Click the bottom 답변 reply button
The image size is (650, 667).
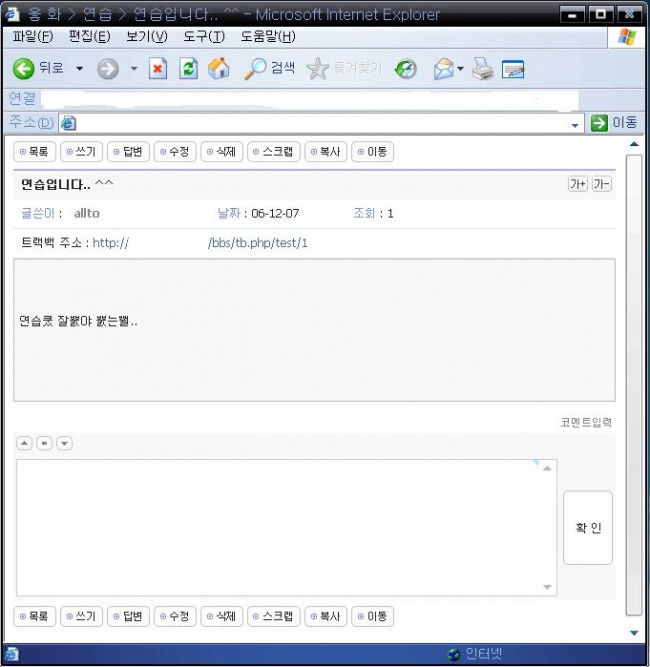[x=128, y=616]
